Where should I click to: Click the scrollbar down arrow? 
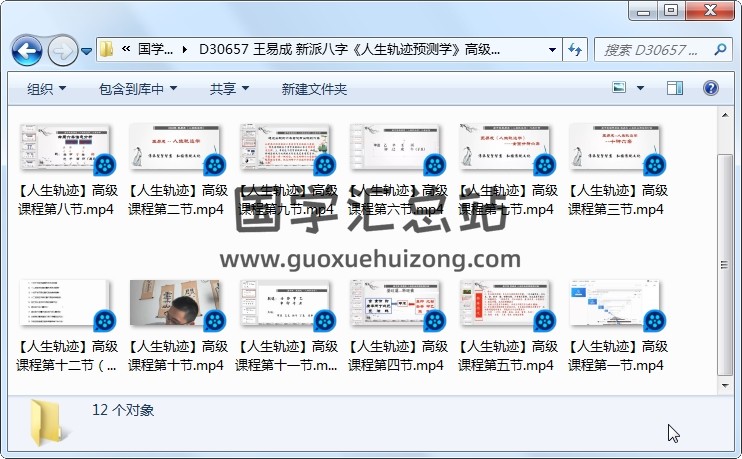[724, 386]
